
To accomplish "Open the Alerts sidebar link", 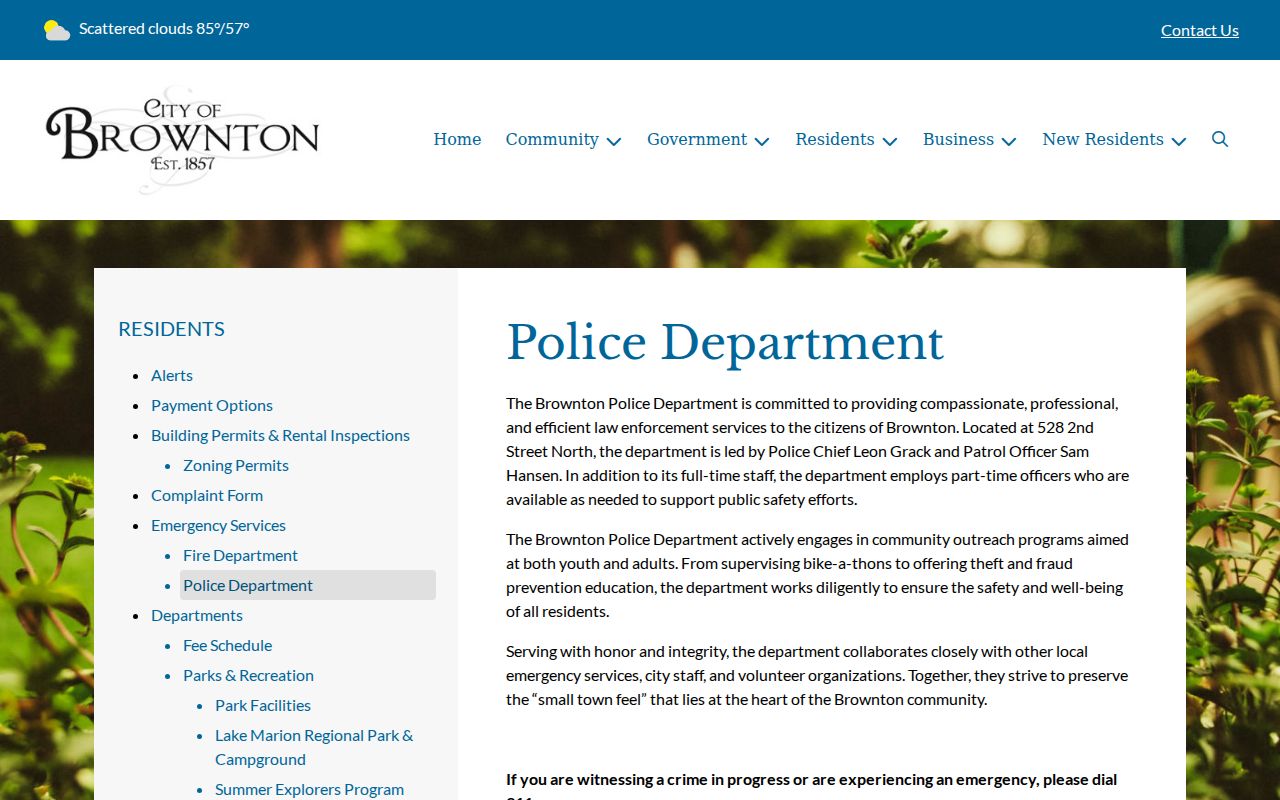I will pos(172,375).
